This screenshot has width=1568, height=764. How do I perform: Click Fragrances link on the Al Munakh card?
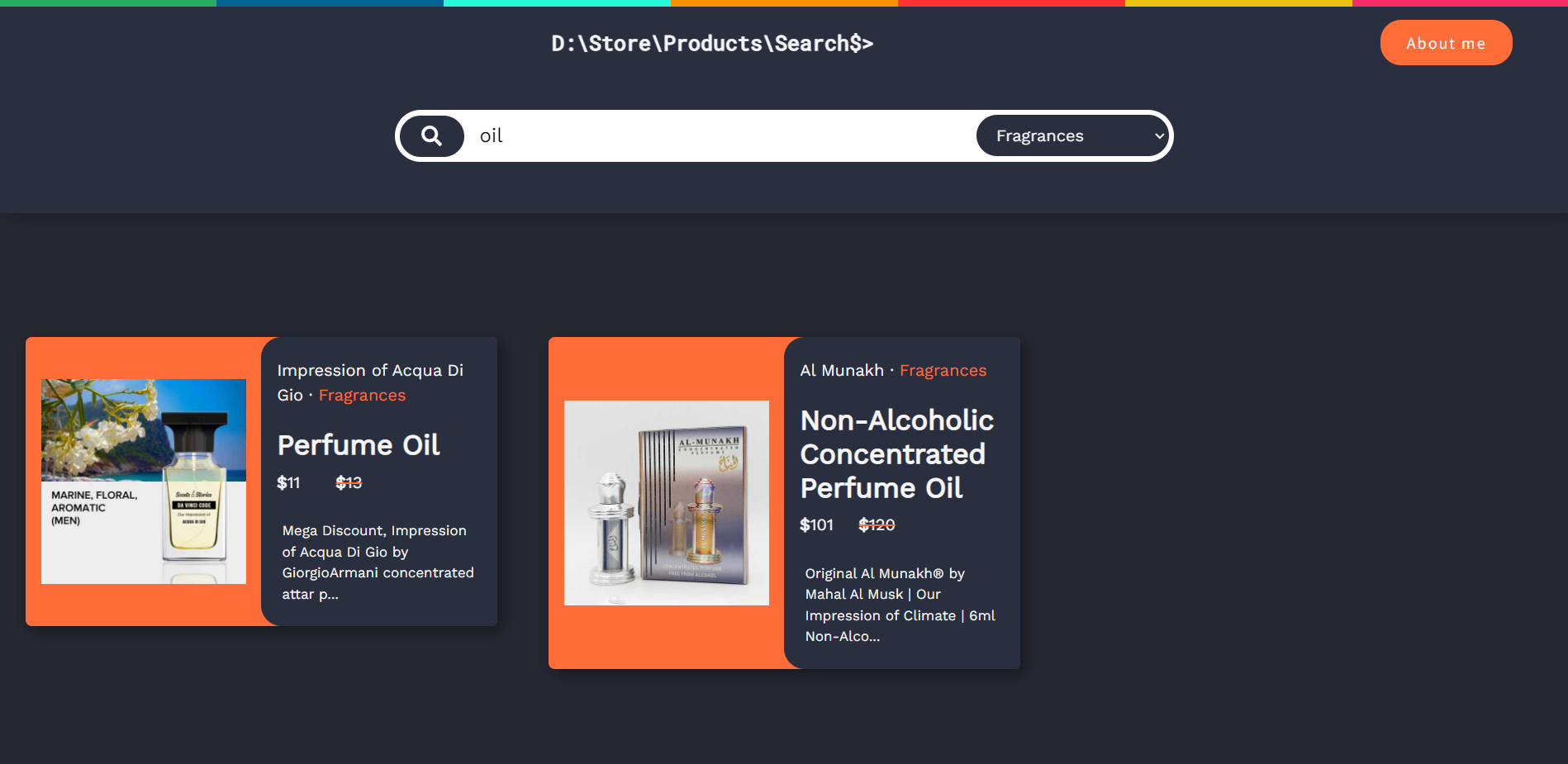pos(943,370)
